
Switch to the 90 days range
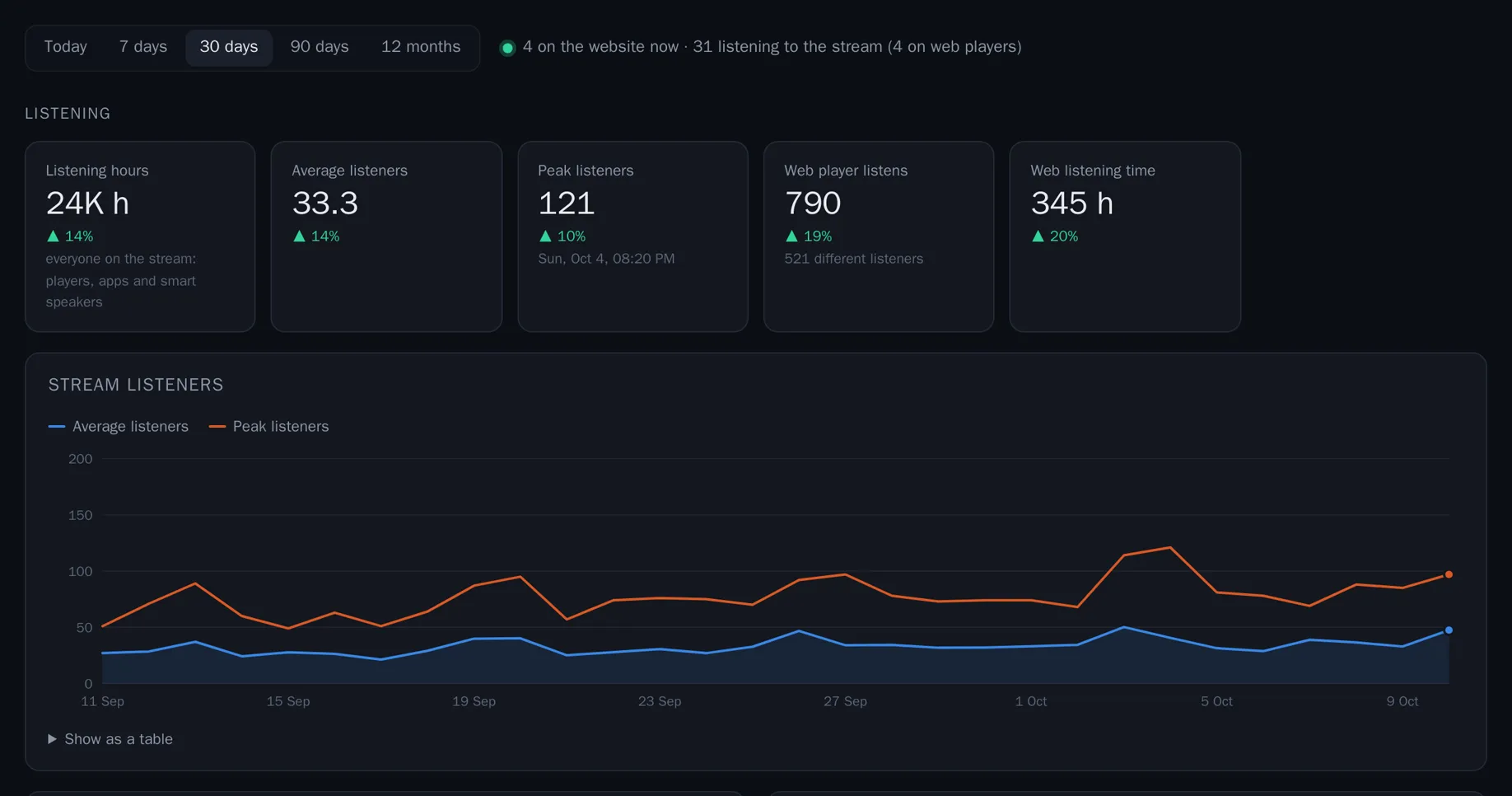point(320,47)
